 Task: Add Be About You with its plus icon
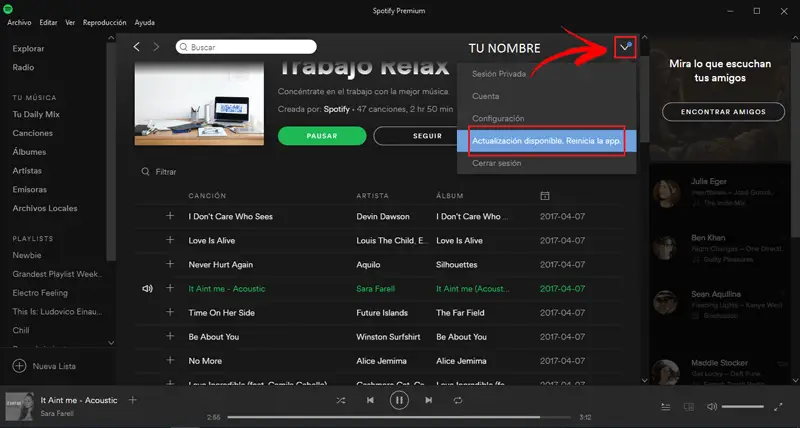point(170,336)
